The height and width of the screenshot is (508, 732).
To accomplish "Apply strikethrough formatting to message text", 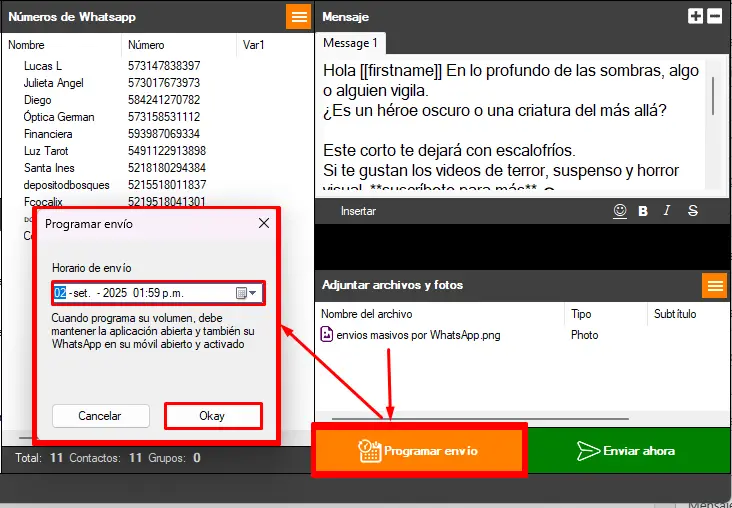I will tap(692, 211).
